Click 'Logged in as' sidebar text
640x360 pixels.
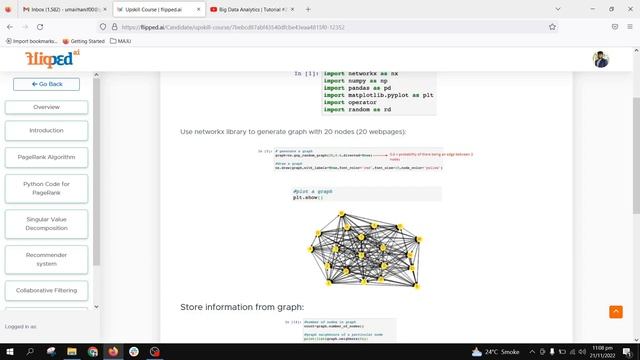click(x=20, y=327)
